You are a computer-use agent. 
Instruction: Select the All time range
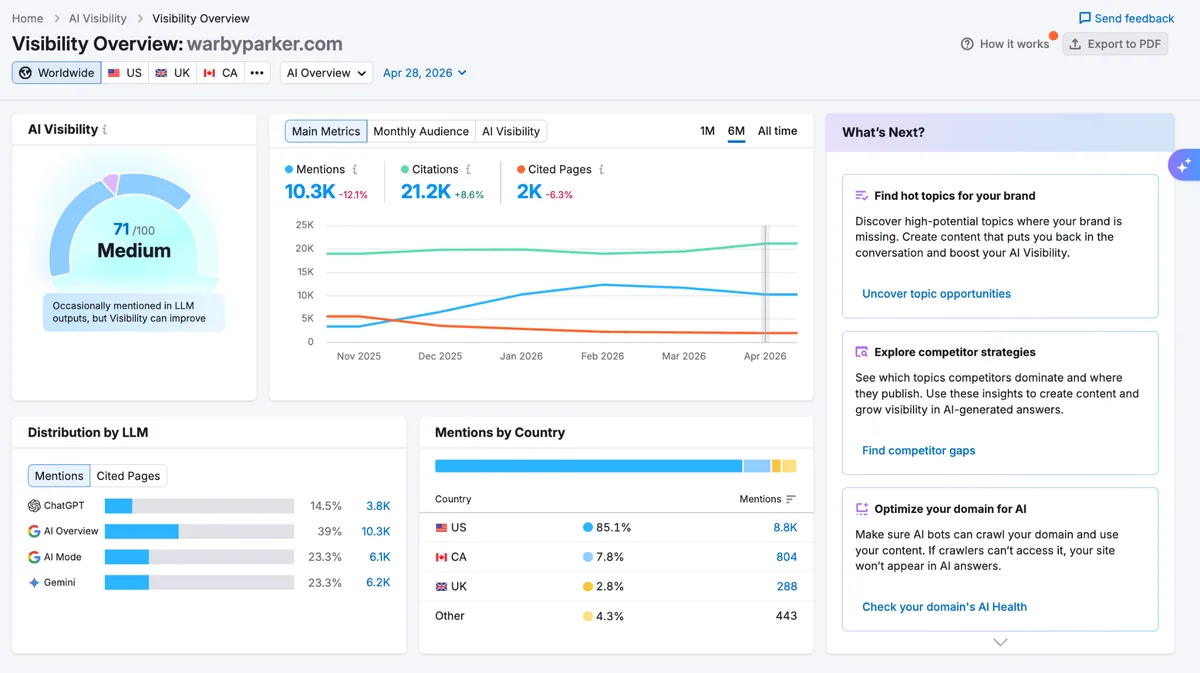point(777,131)
